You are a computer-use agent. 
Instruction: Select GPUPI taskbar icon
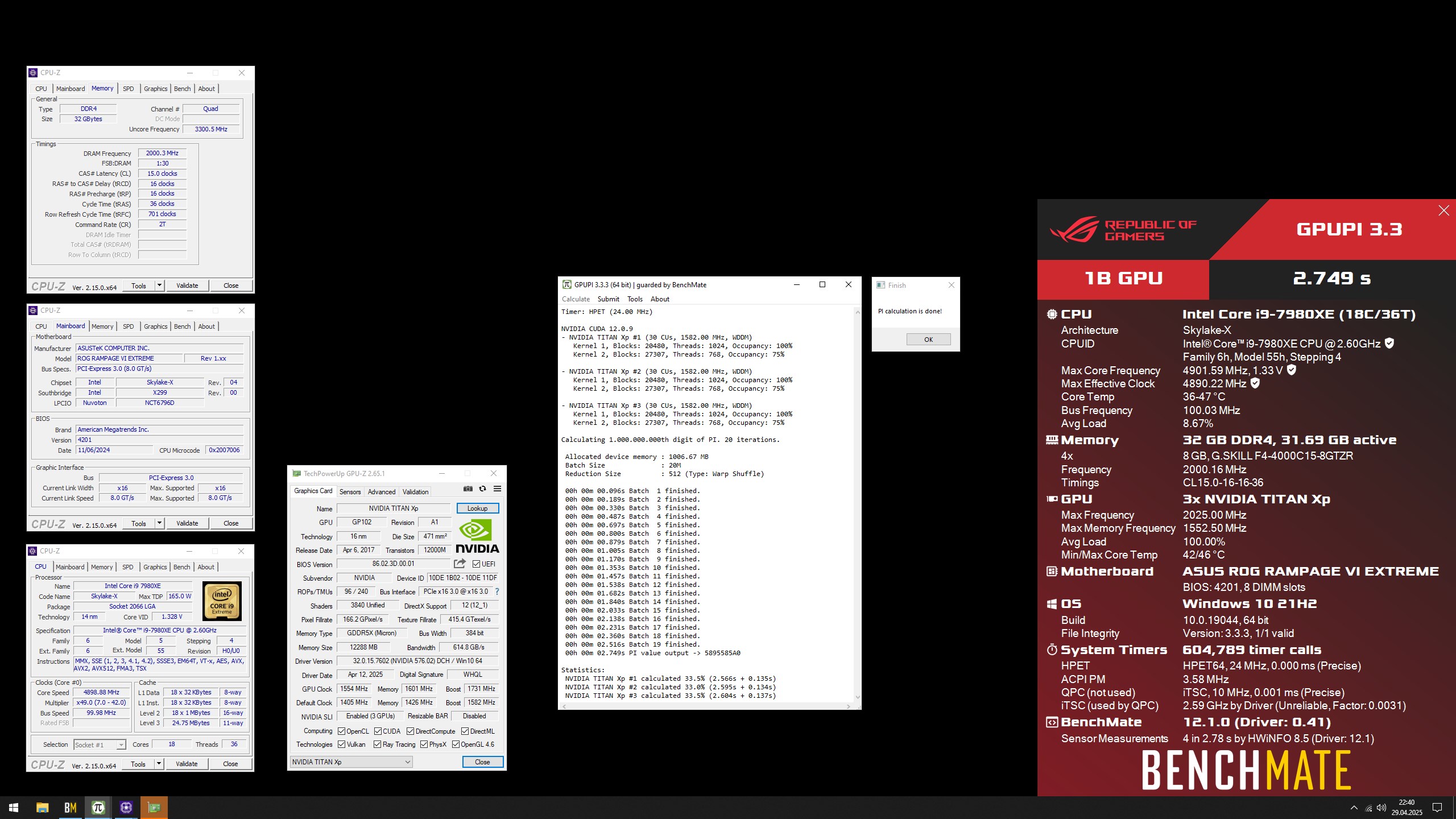coord(98,808)
